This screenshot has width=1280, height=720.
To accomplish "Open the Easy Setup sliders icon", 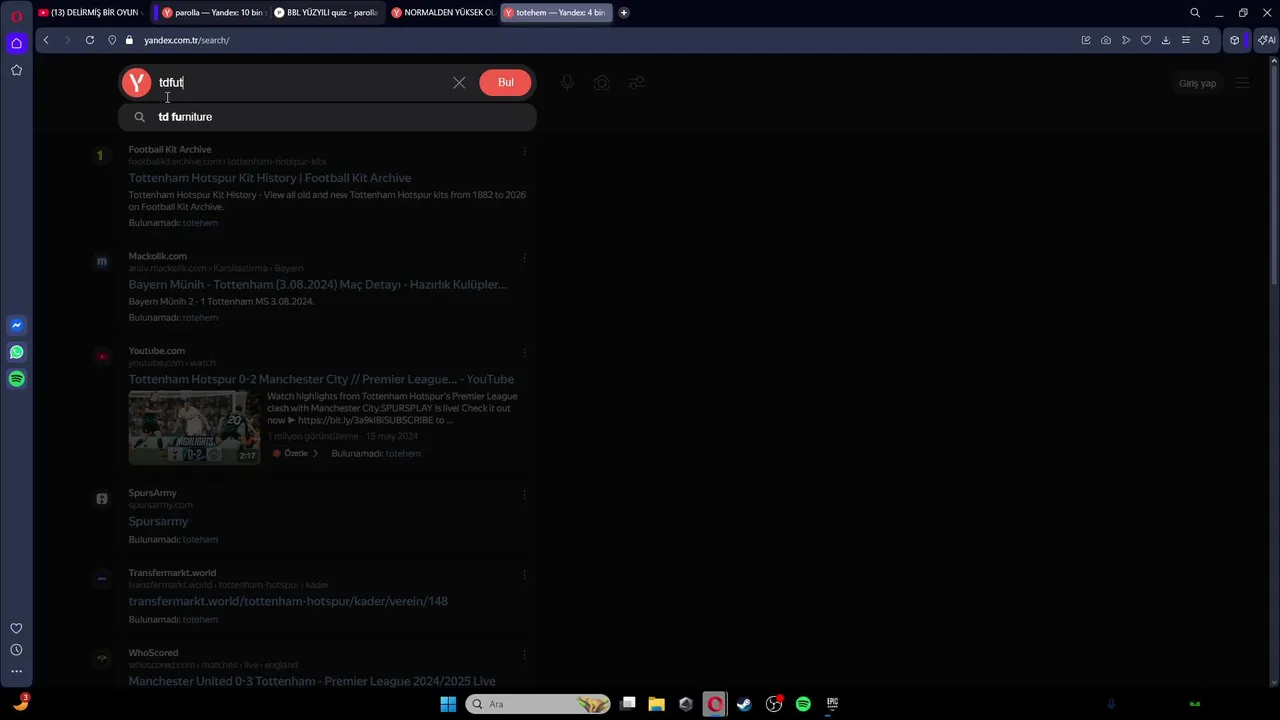I will (x=1186, y=40).
